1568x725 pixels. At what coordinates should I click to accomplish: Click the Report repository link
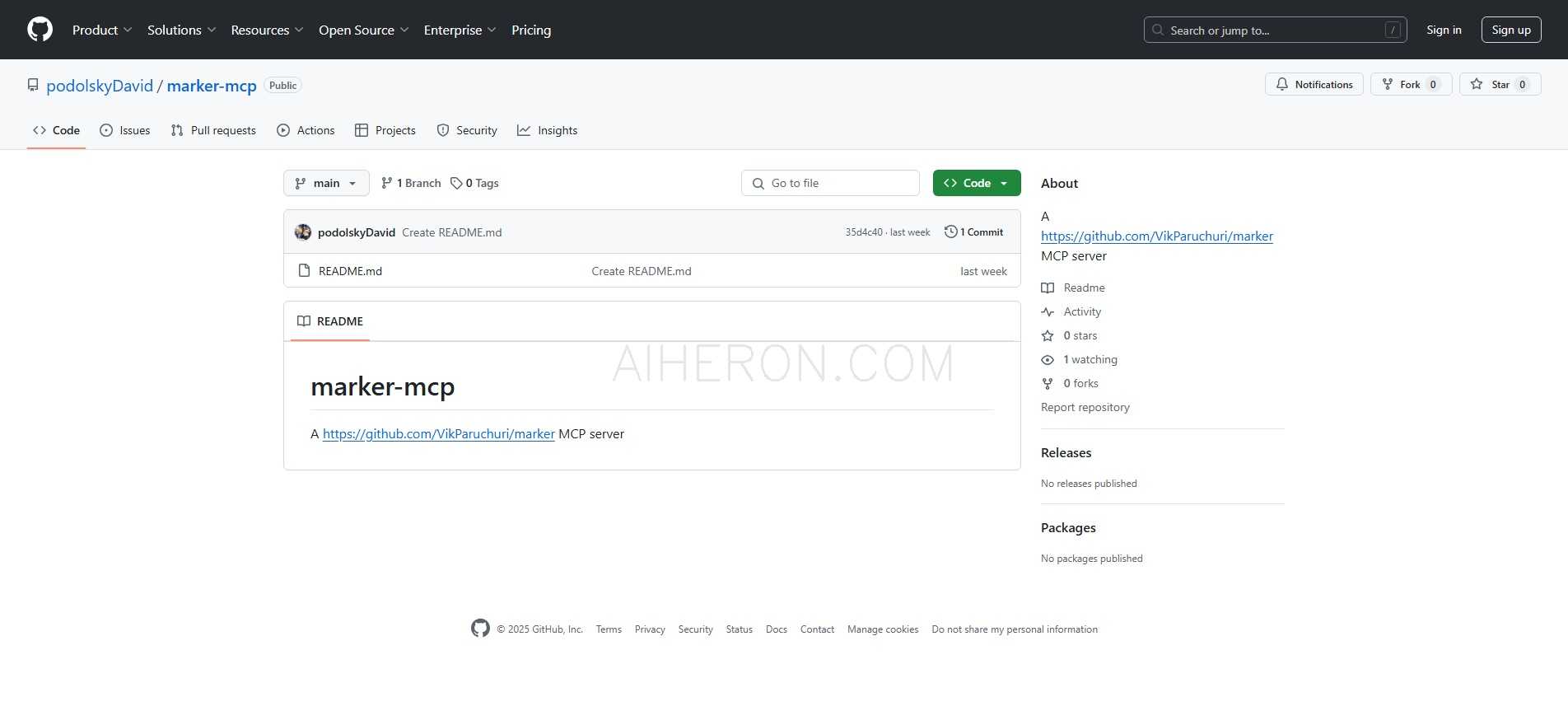pos(1085,407)
